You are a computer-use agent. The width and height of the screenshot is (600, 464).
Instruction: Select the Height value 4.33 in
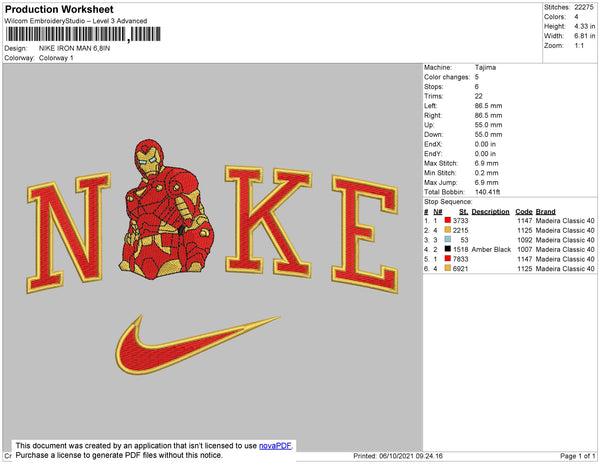(x=584, y=26)
